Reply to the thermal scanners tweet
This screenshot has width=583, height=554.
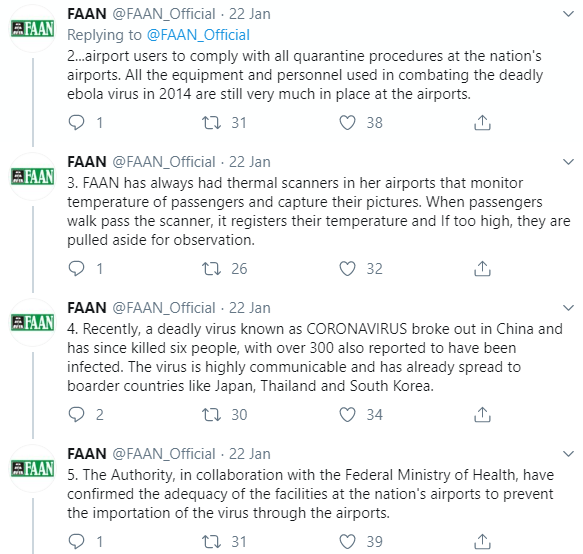point(77,268)
